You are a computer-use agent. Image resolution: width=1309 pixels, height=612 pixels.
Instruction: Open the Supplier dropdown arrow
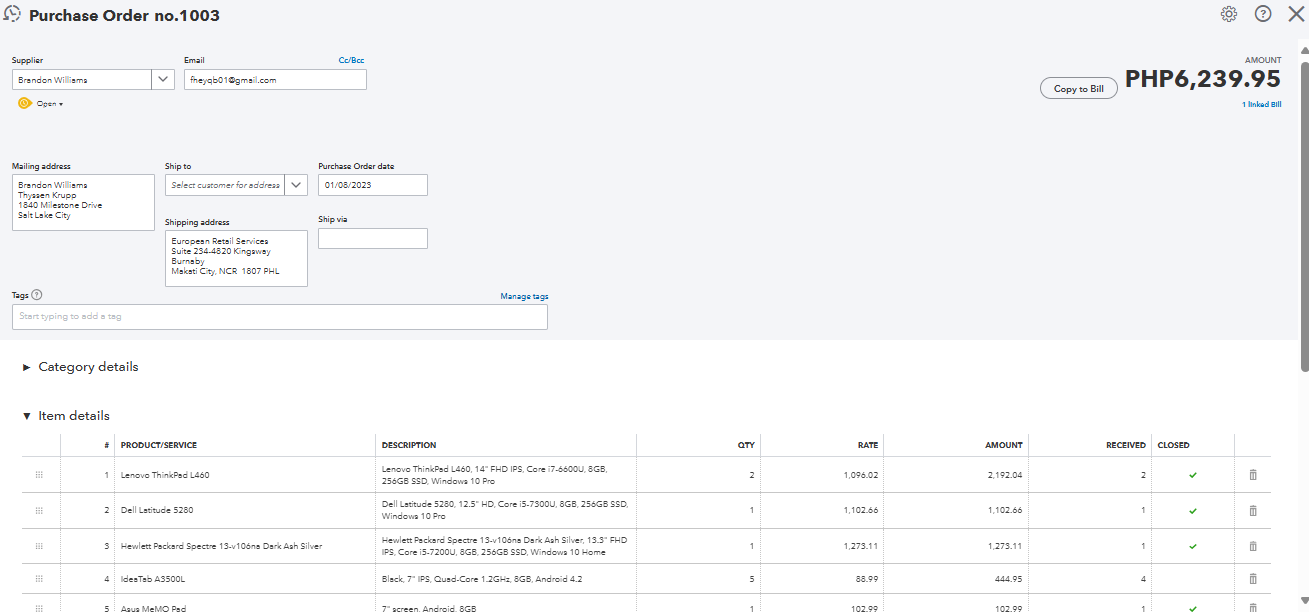coord(163,79)
